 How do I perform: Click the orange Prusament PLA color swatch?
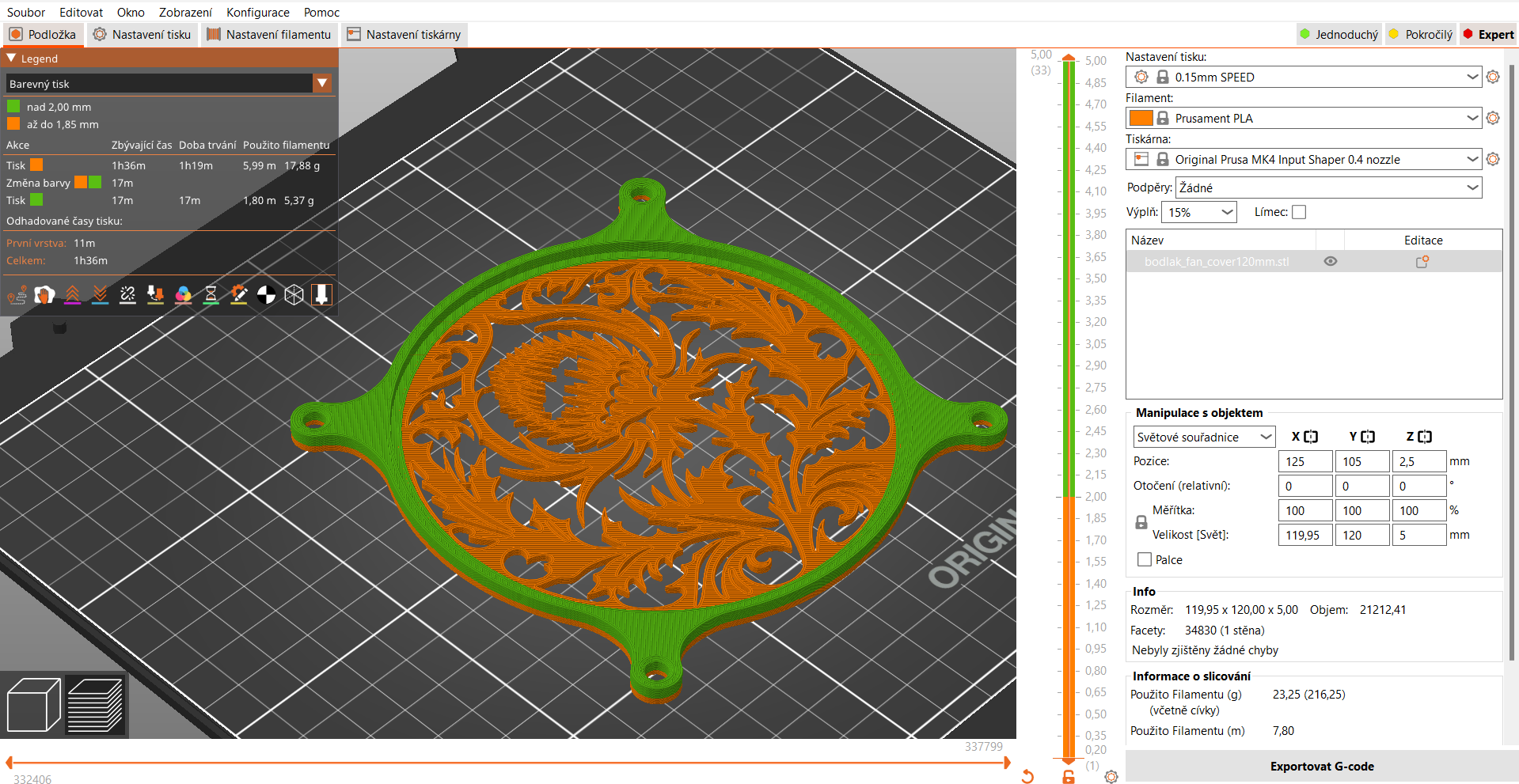[x=1141, y=118]
